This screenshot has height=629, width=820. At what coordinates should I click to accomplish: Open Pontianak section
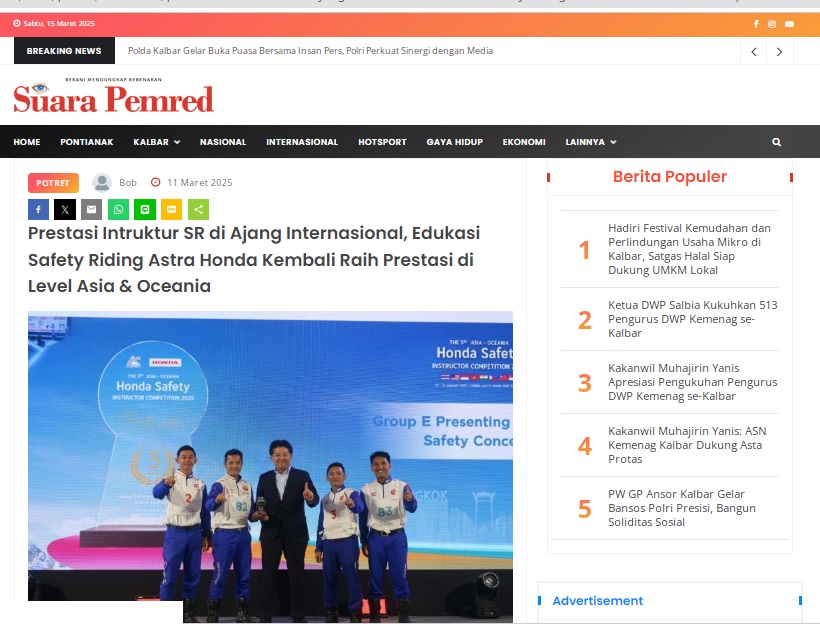(87, 142)
